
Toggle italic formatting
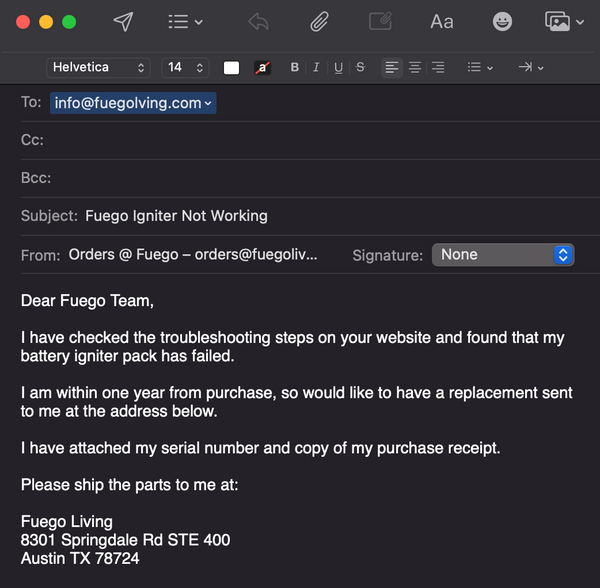pos(316,68)
